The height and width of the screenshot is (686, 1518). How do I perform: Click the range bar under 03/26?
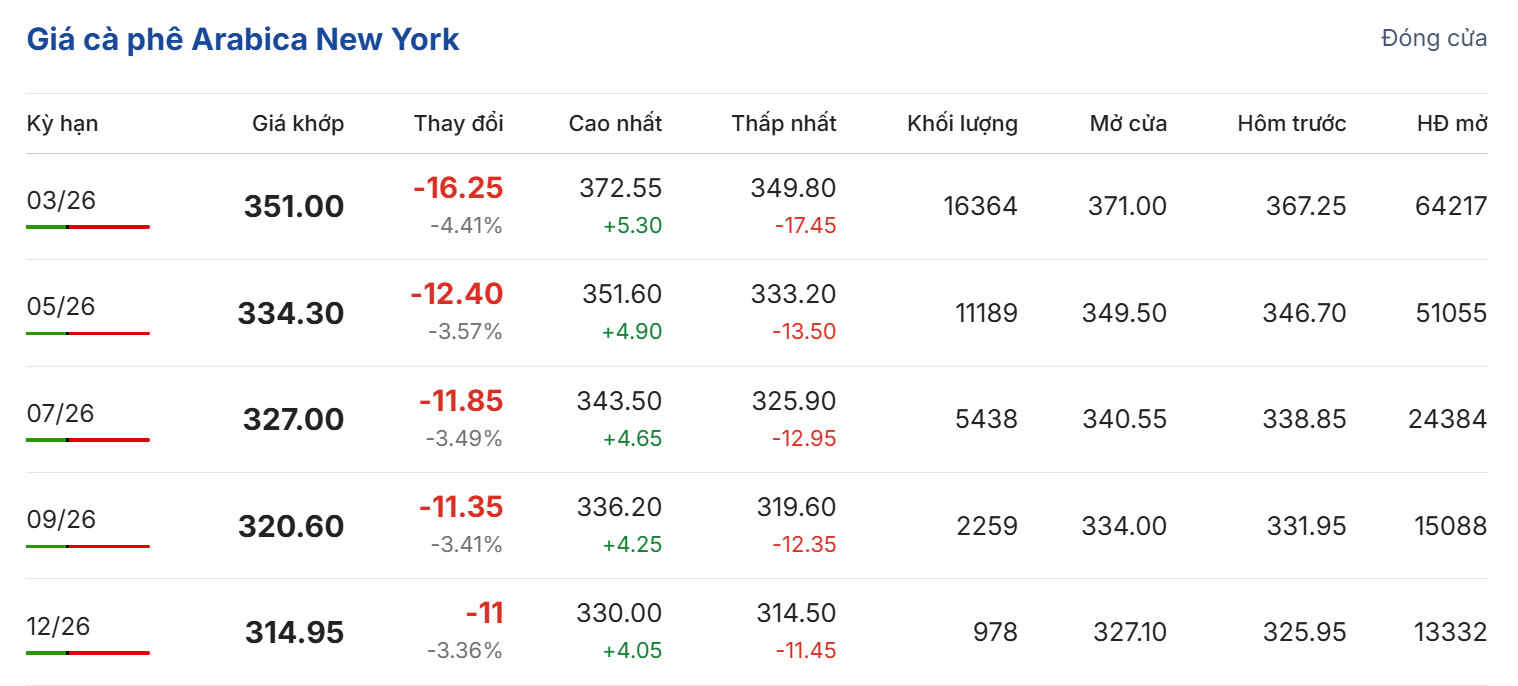[x=88, y=227]
